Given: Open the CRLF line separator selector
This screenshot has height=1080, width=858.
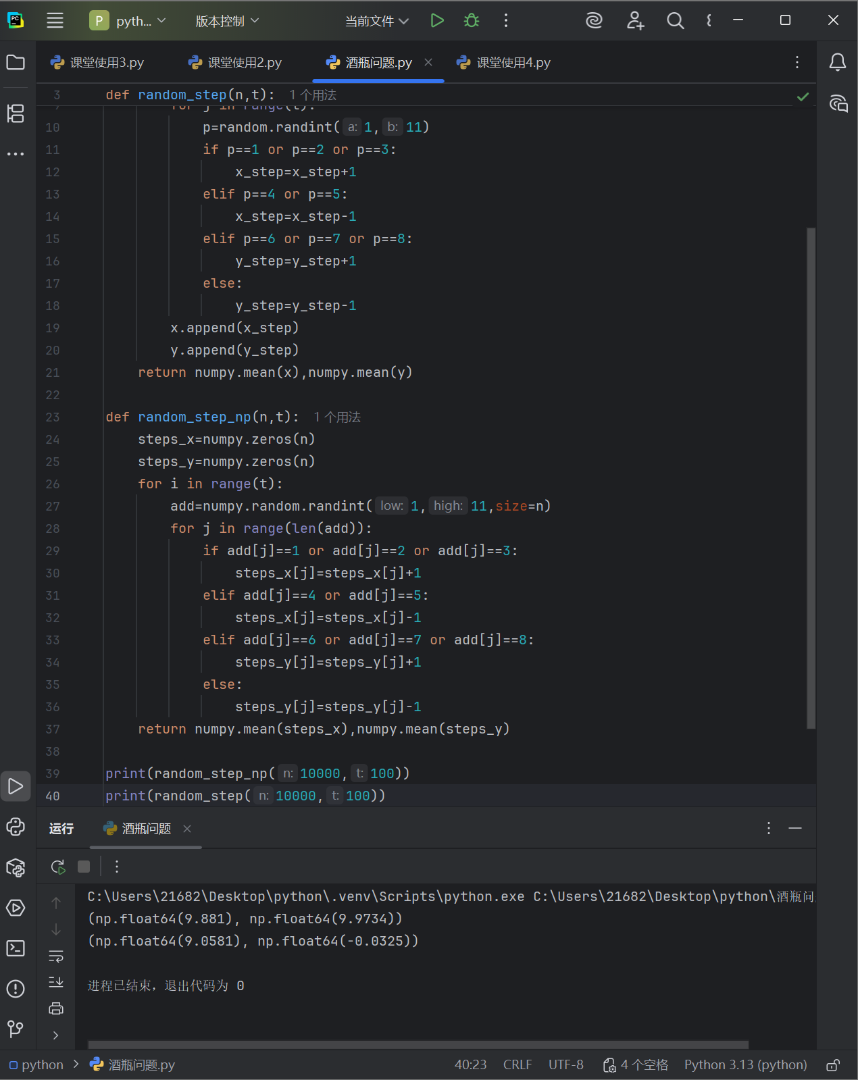Looking at the screenshot, I should pos(517,1065).
